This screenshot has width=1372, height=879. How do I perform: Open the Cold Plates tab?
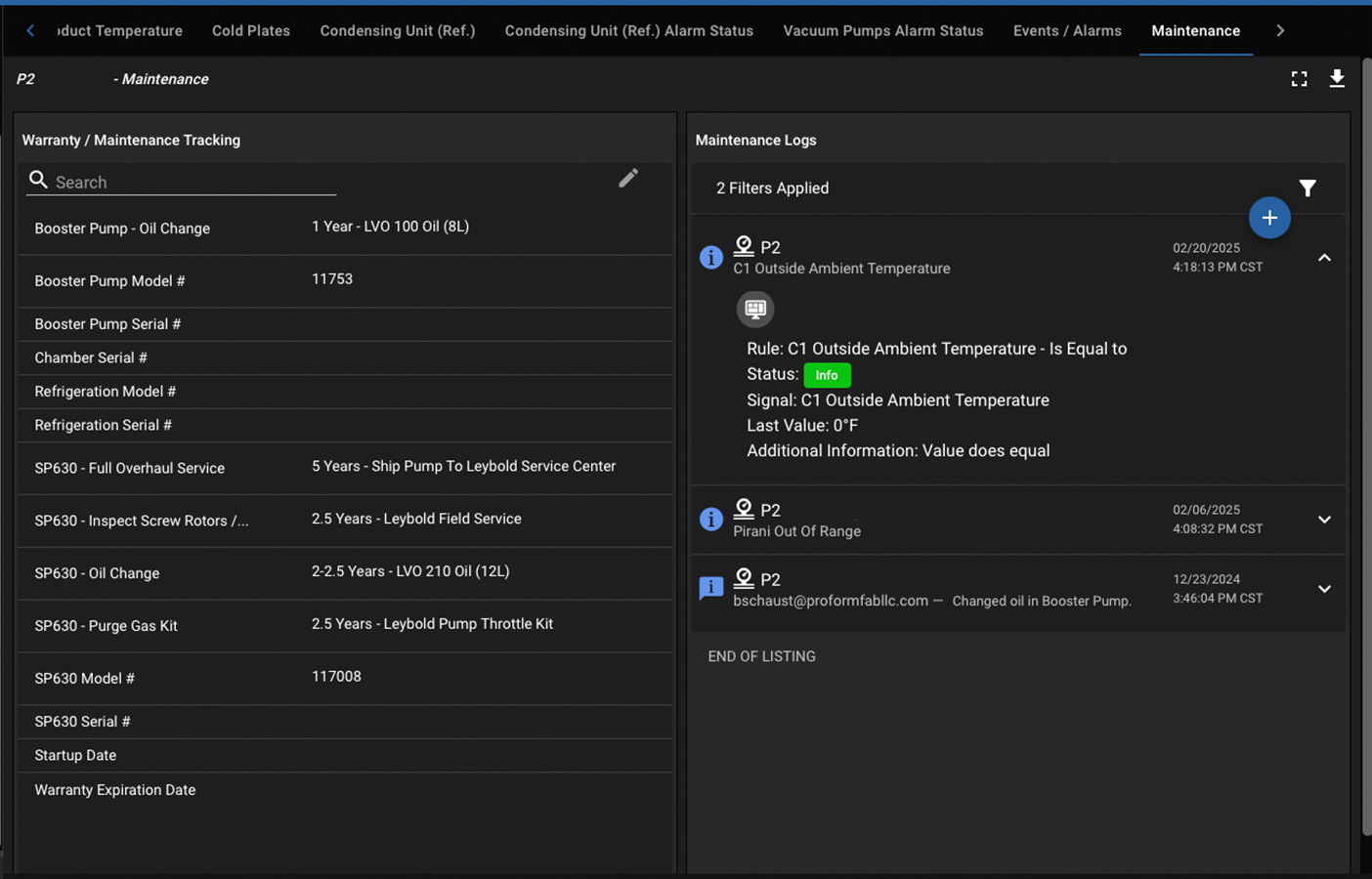[x=250, y=30]
